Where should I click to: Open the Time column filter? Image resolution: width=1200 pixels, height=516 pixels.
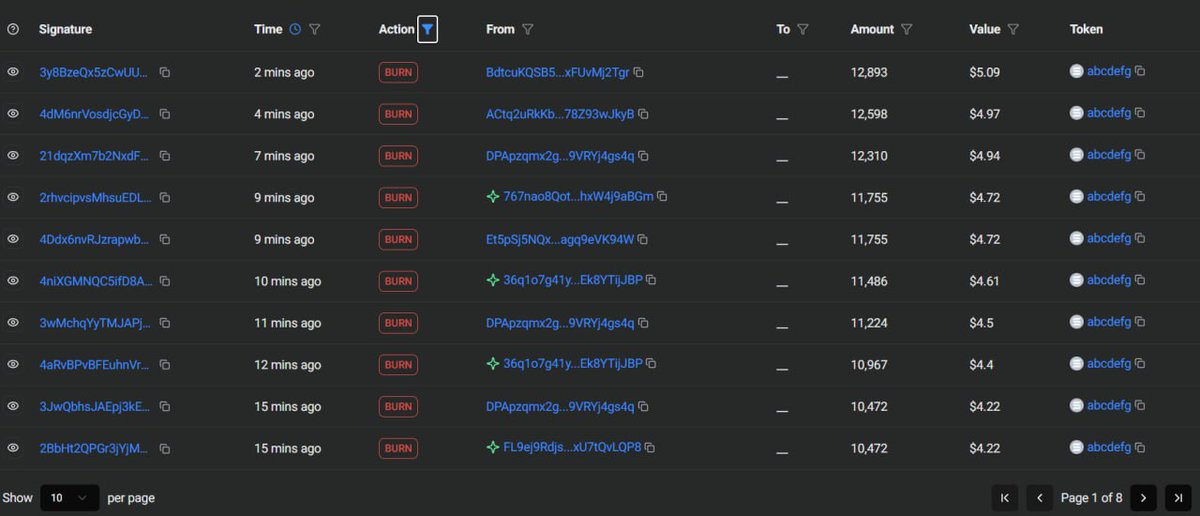click(315, 30)
